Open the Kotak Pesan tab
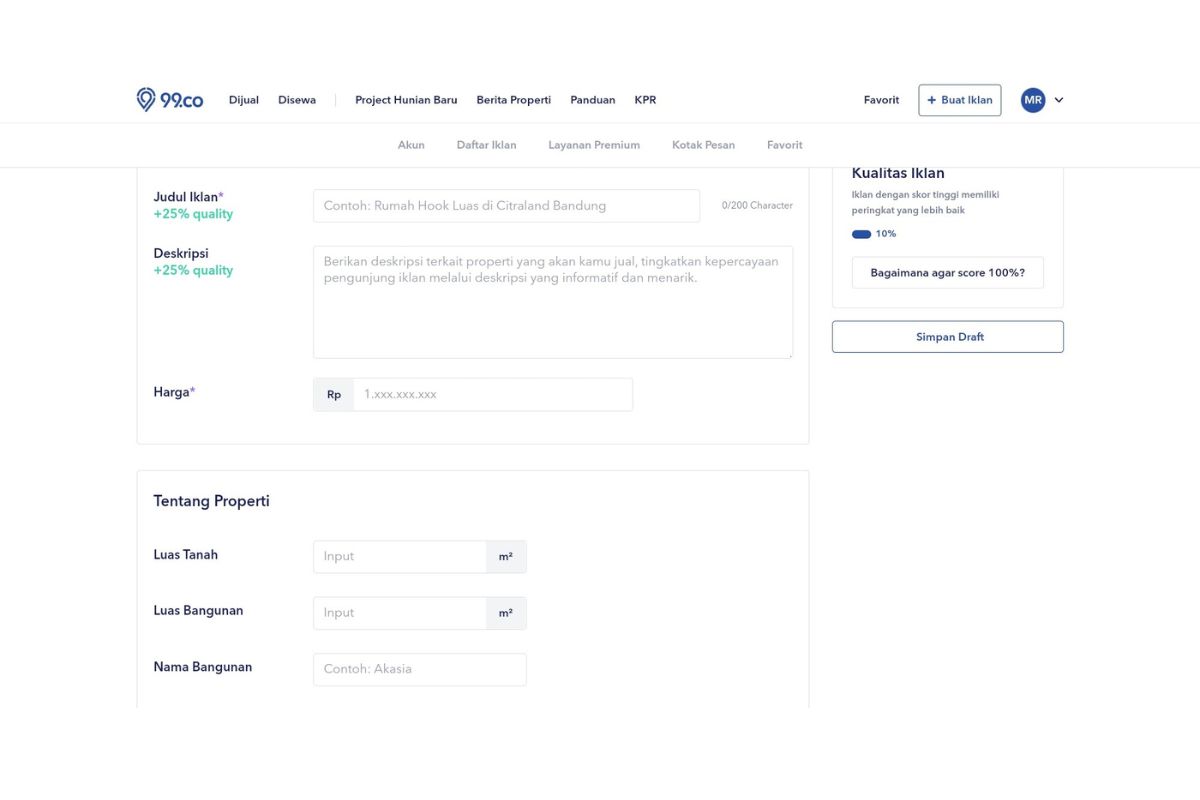This screenshot has width=1200, height=800. 704,145
